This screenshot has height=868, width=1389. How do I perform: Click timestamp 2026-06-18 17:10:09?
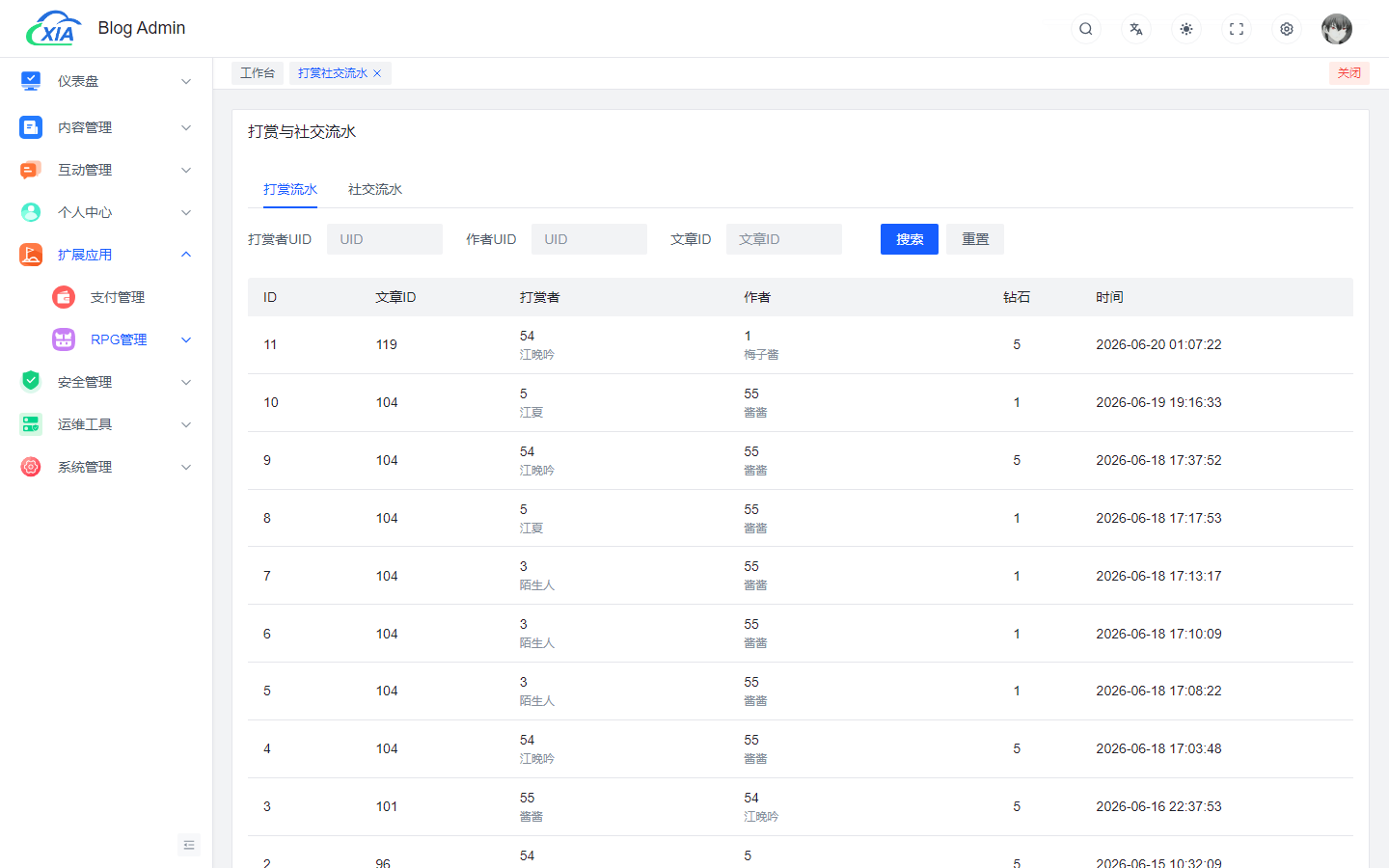[1158, 634]
